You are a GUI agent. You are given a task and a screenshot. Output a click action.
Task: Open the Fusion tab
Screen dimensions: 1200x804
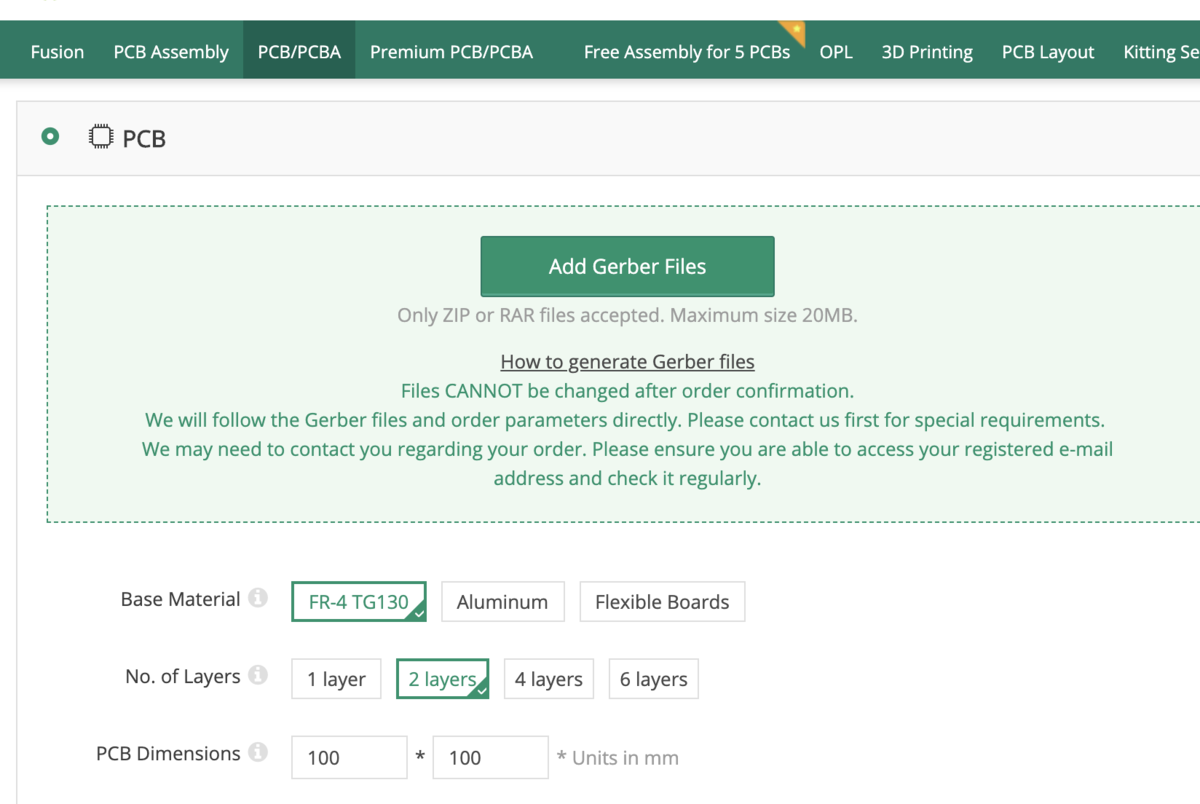click(x=57, y=52)
